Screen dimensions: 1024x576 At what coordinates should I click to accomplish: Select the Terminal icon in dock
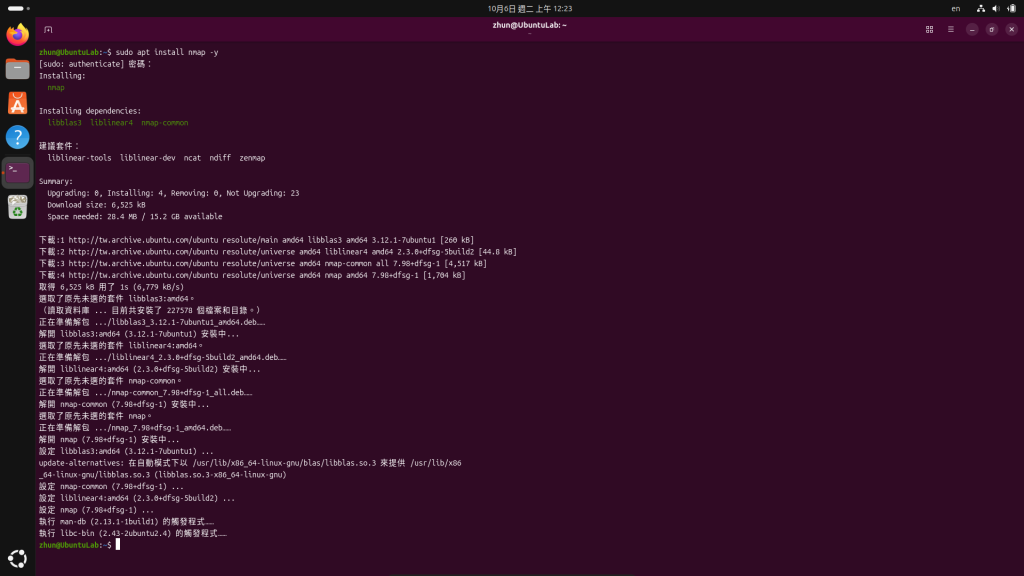pyautogui.click(x=18, y=172)
